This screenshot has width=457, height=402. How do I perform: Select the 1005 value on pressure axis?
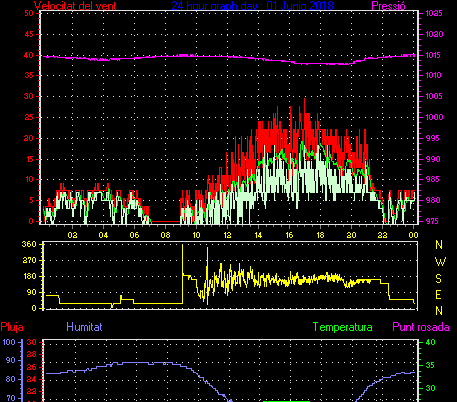[434, 96]
